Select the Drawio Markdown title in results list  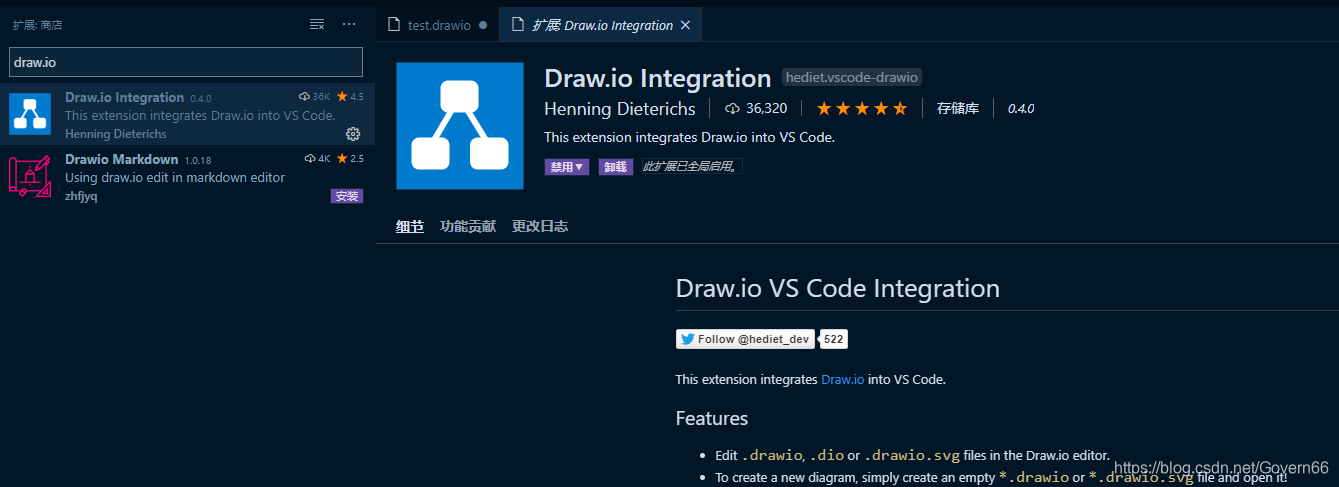point(121,159)
